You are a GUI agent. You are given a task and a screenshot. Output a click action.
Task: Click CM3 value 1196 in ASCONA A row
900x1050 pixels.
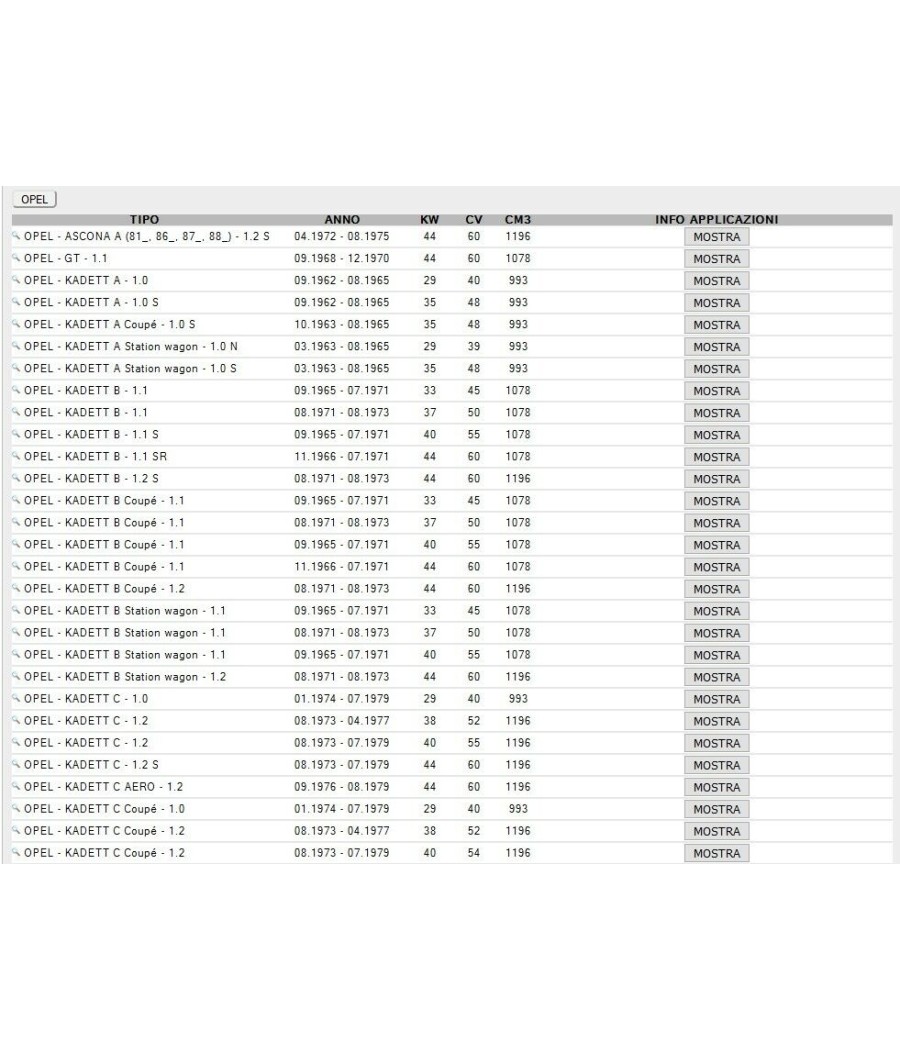518,236
